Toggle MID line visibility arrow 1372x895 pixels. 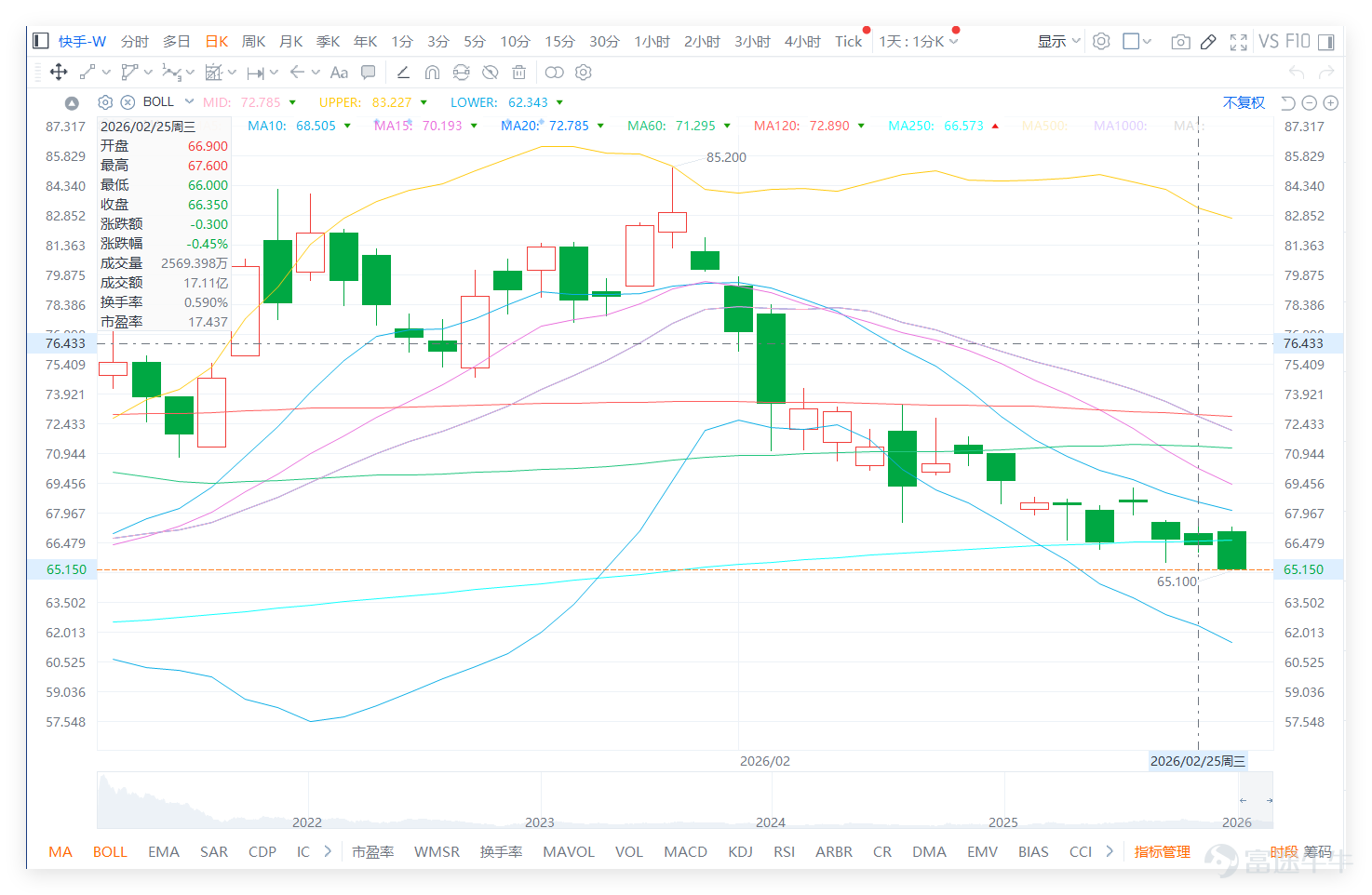coord(292,102)
